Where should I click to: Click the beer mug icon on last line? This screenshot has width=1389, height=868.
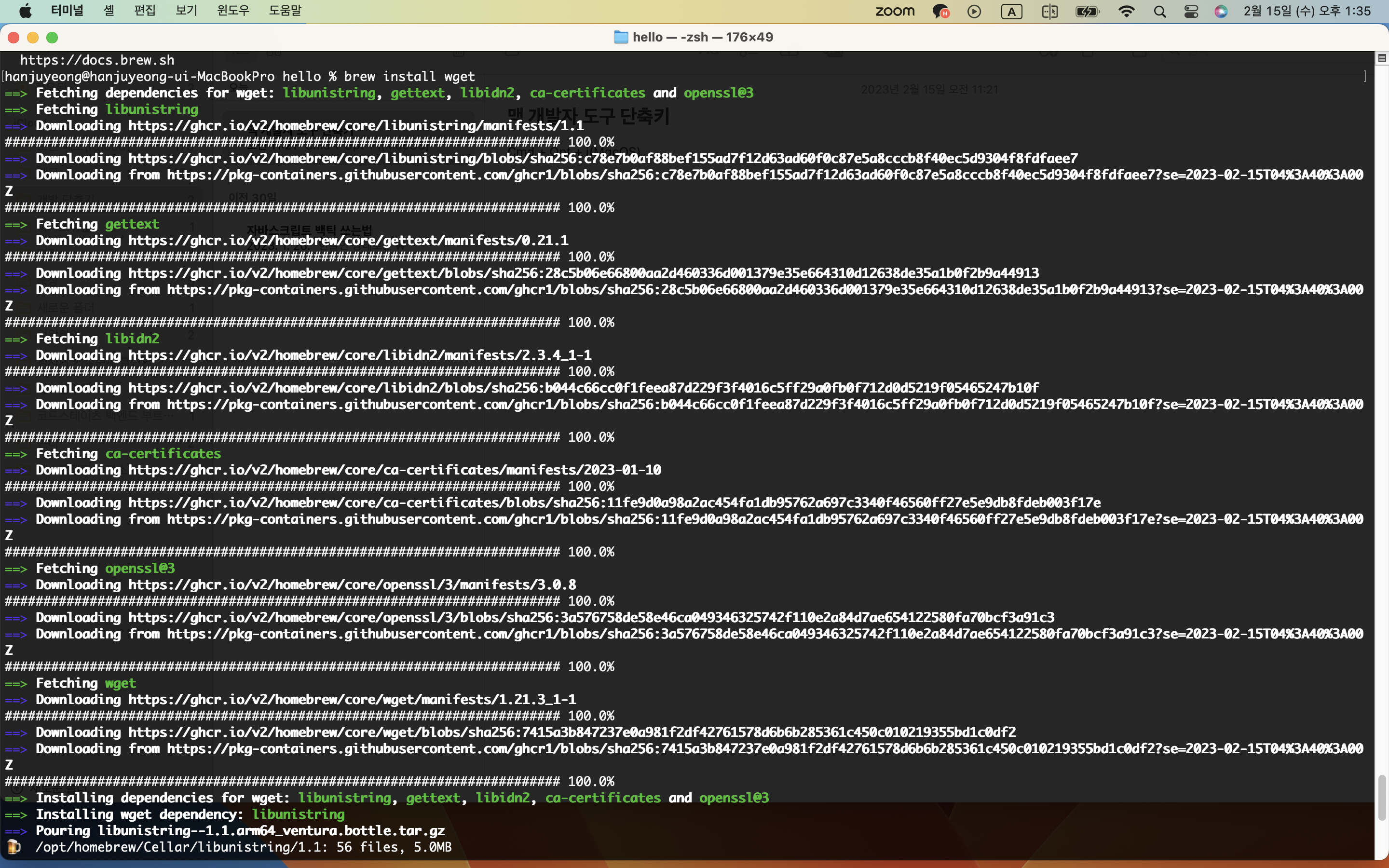[x=13, y=847]
